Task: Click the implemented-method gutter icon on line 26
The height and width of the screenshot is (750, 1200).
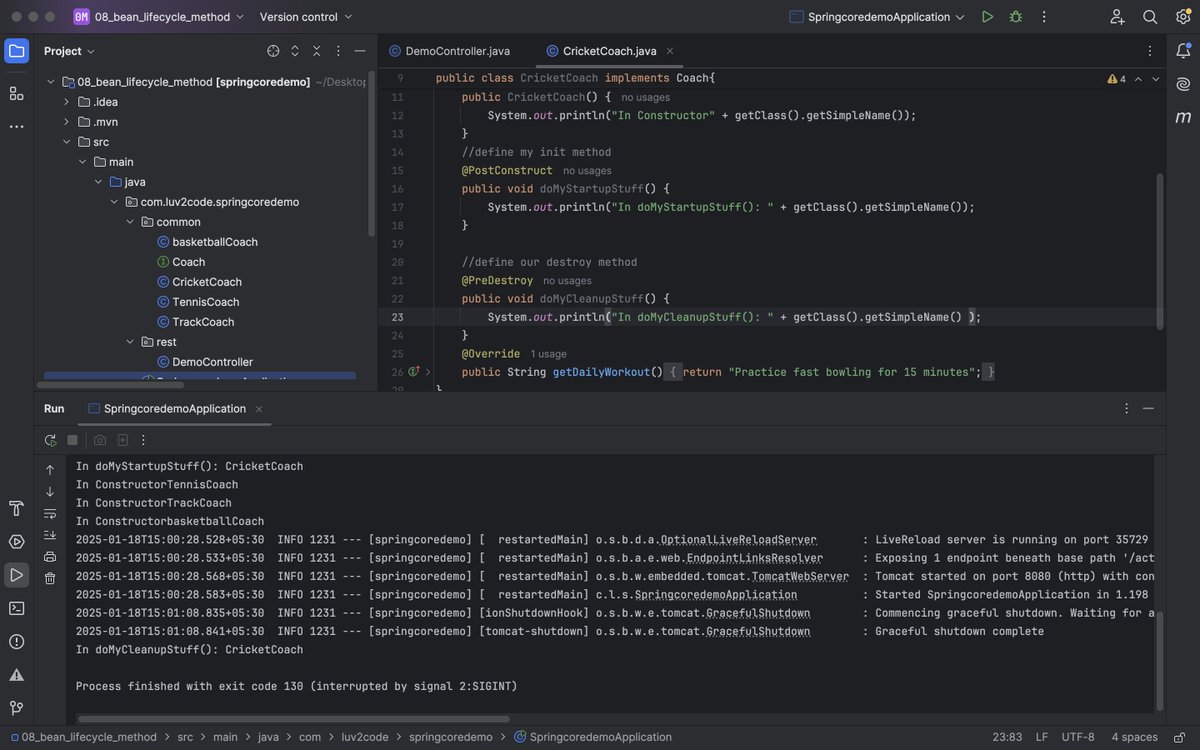Action: [413, 372]
